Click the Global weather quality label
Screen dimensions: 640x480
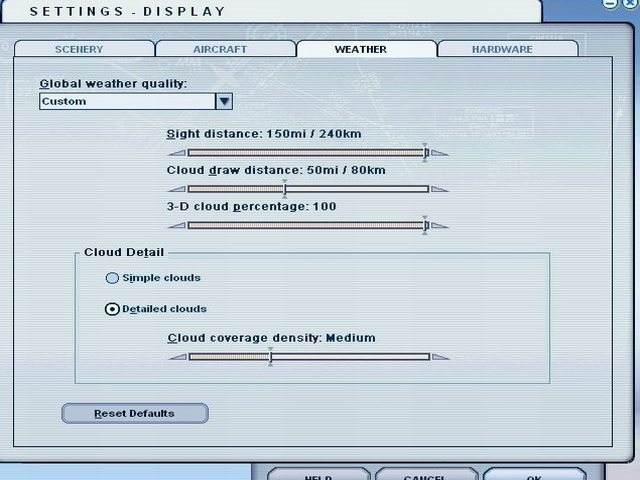coord(113,84)
